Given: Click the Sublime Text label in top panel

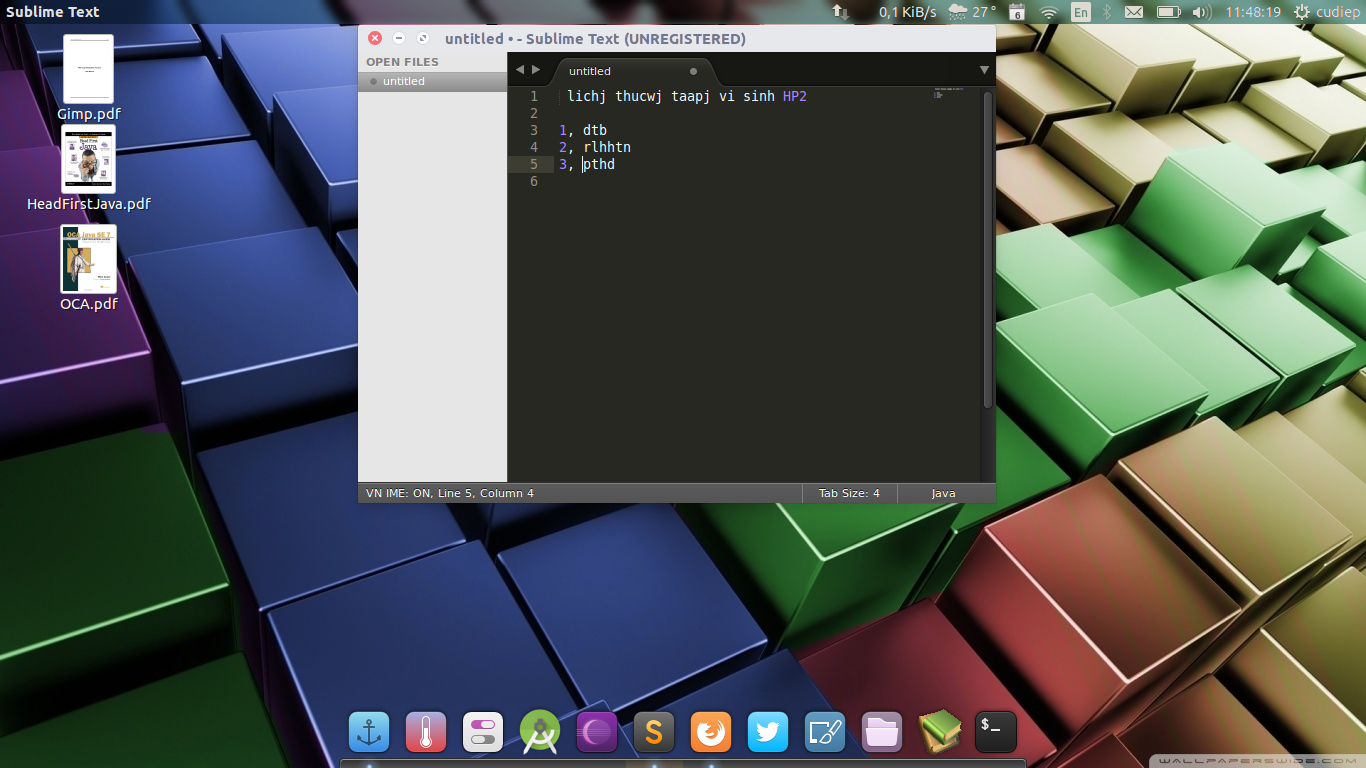Looking at the screenshot, I should click(x=53, y=12).
